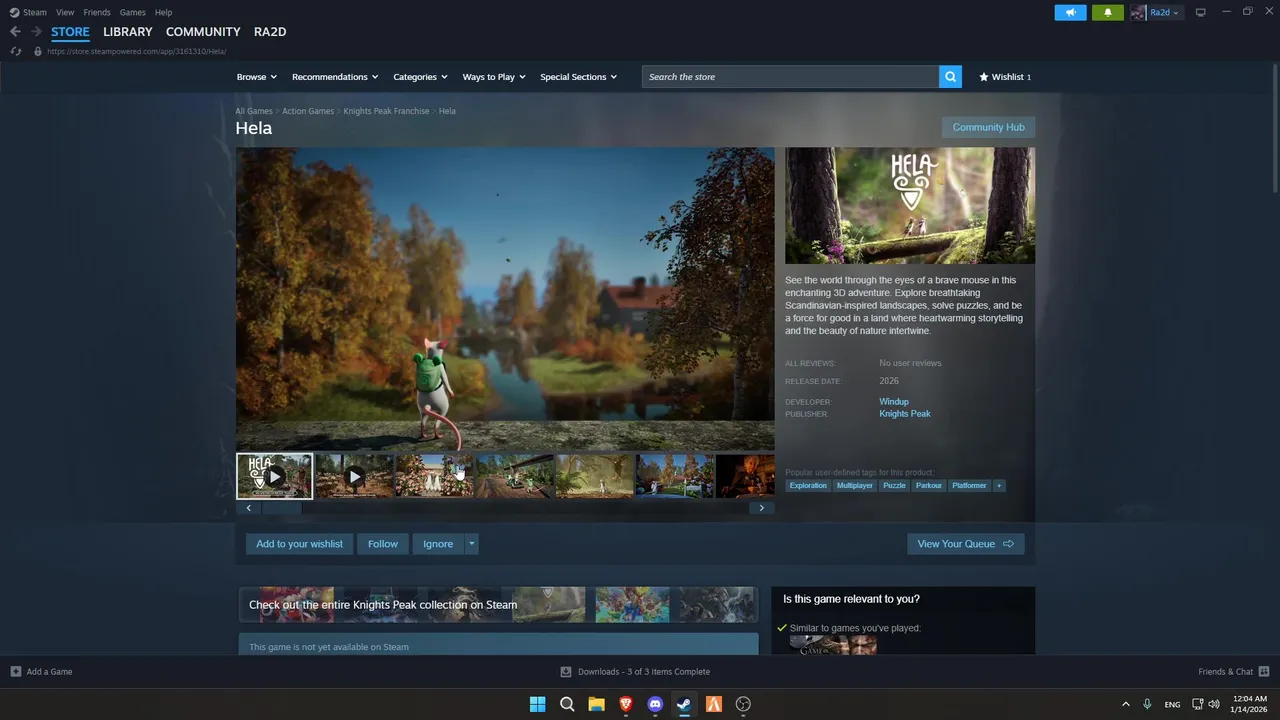This screenshot has width=1280, height=720.
Task: Click View Your Queue
Action: pos(966,544)
